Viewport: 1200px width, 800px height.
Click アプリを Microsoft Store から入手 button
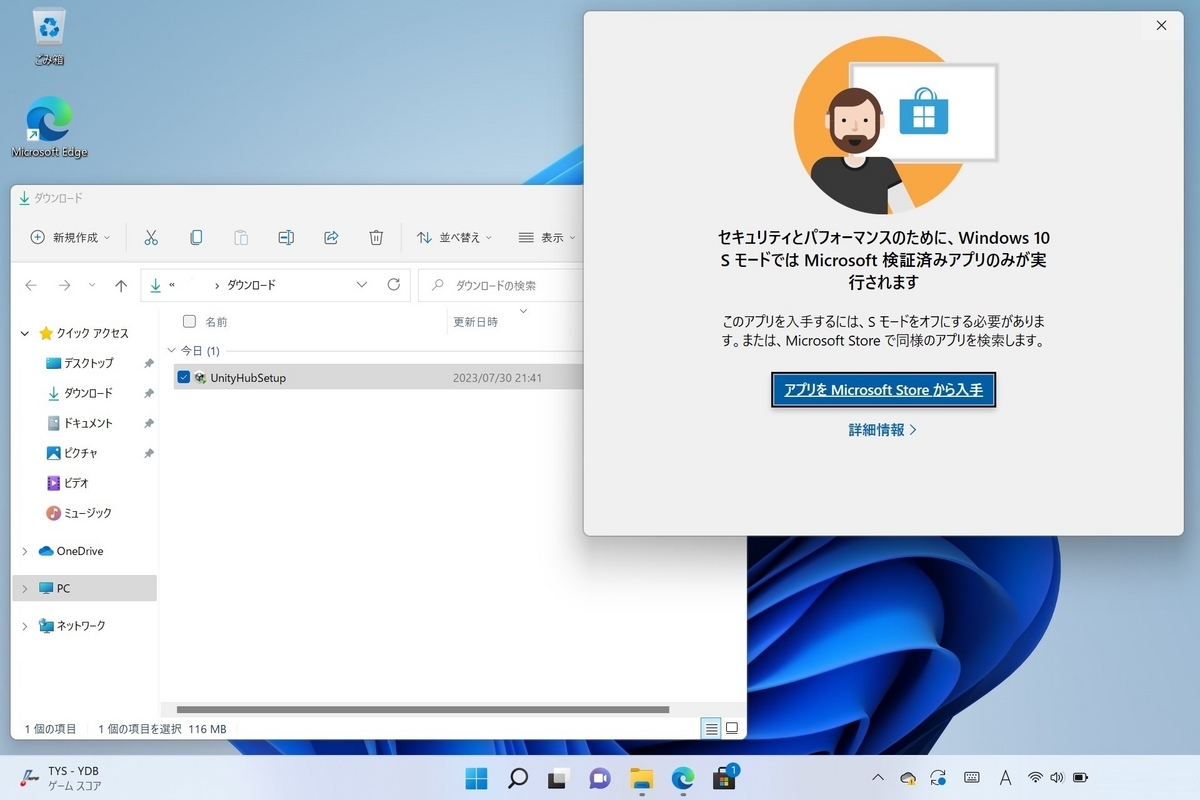pyautogui.click(x=884, y=390)
